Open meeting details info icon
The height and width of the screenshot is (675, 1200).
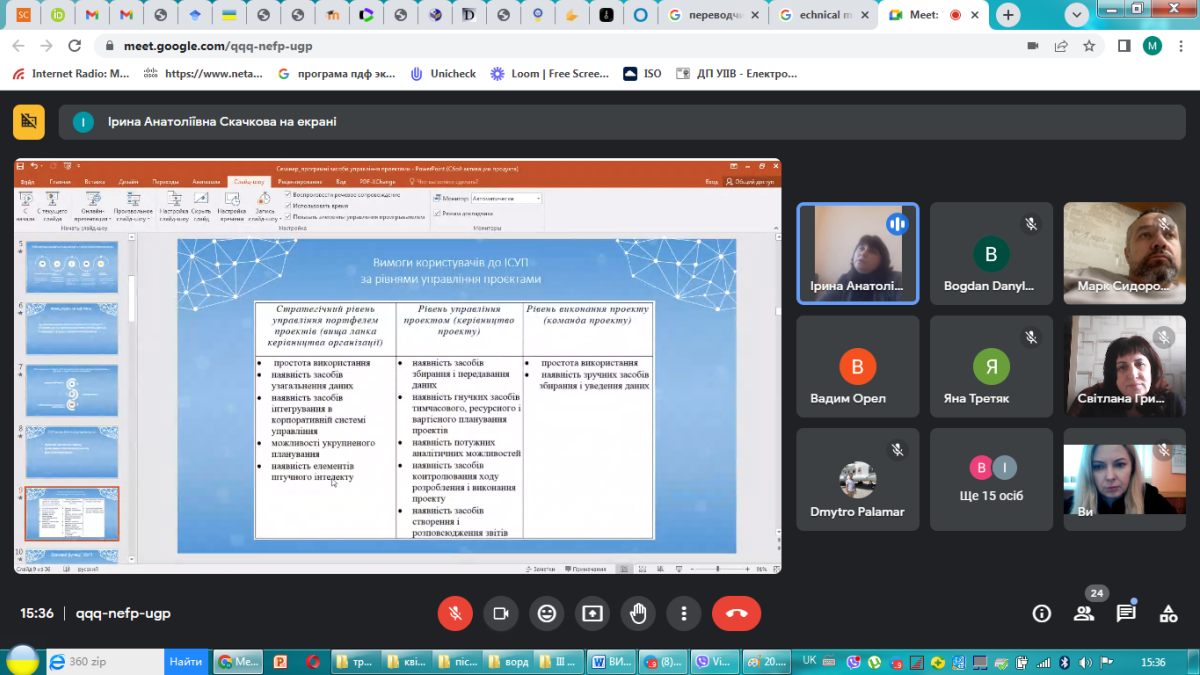(1042, 613)
